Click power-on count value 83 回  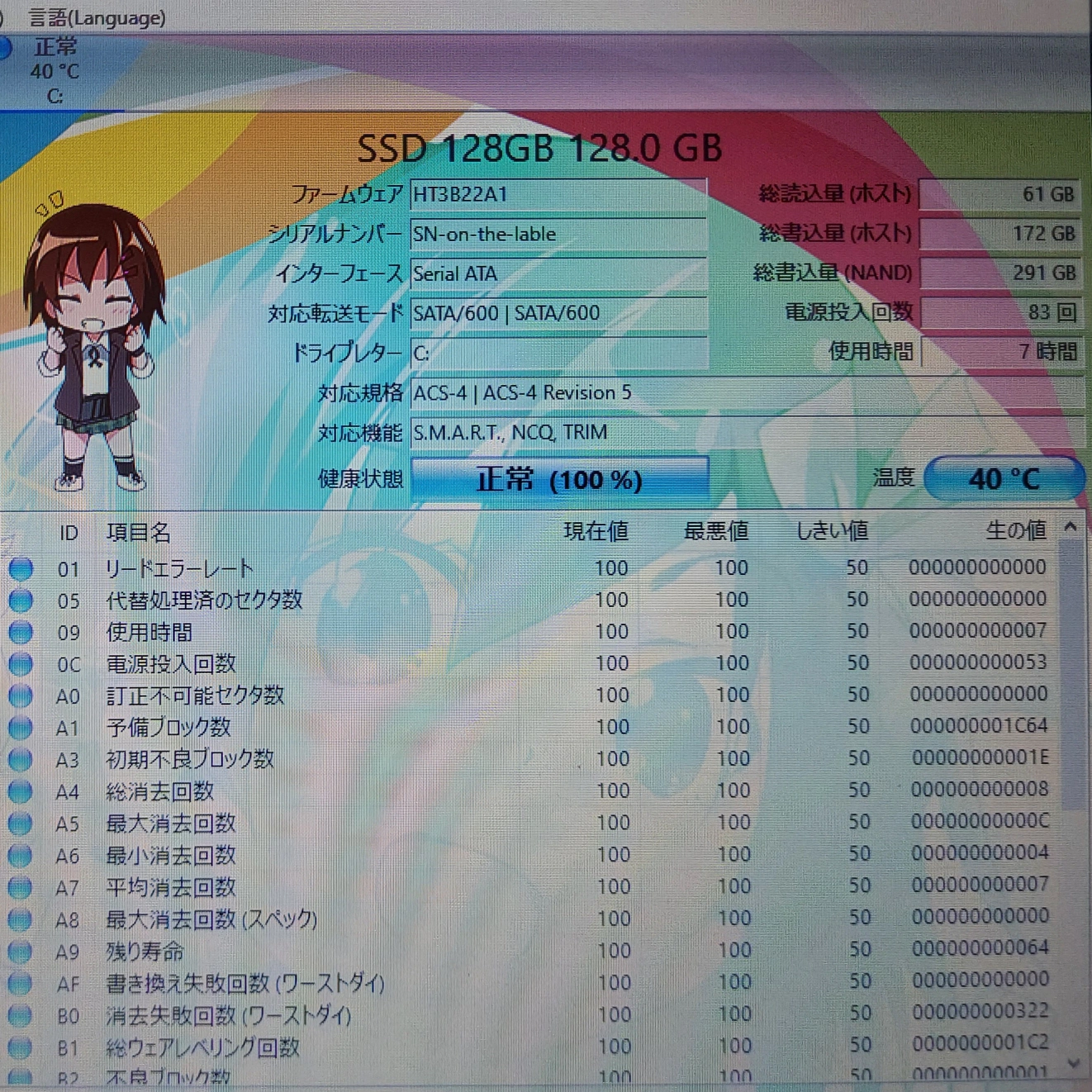tap(1000, 312)
